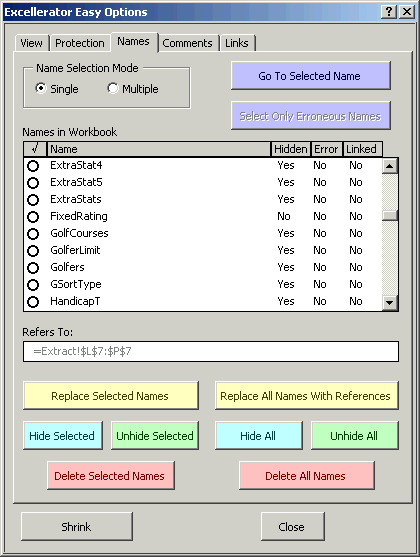Click Hidden value 'Yes' in ExtraStat5 row
Screen dimensions: 420x557
286,183
